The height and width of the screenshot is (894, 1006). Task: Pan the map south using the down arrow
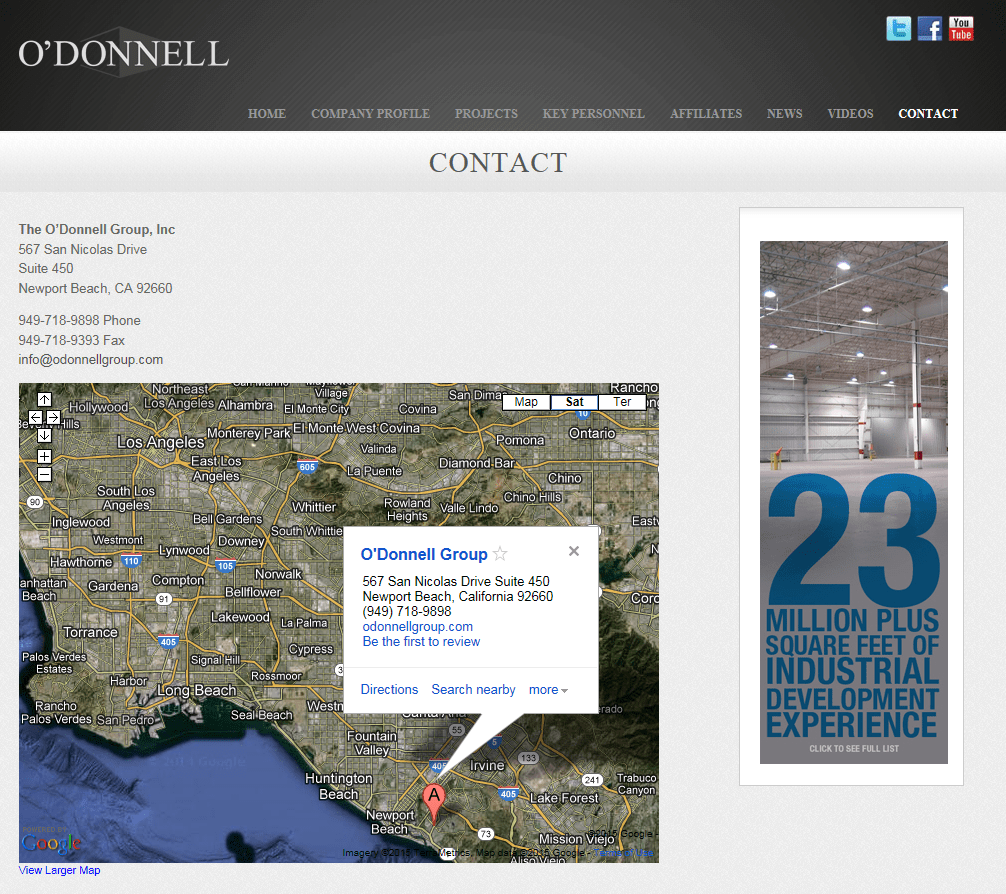(44, 436)
